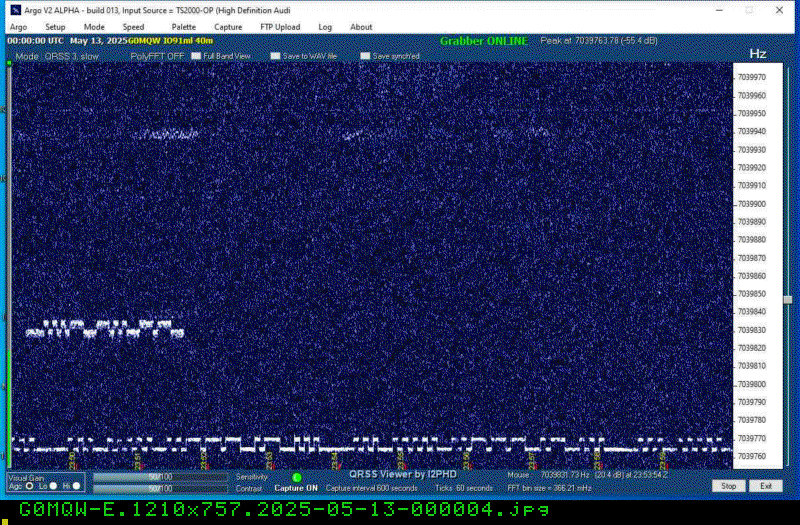Click the green Capture ON indicator light
Image resolution: width=800 pixels, height=525 pixels.
296,478
